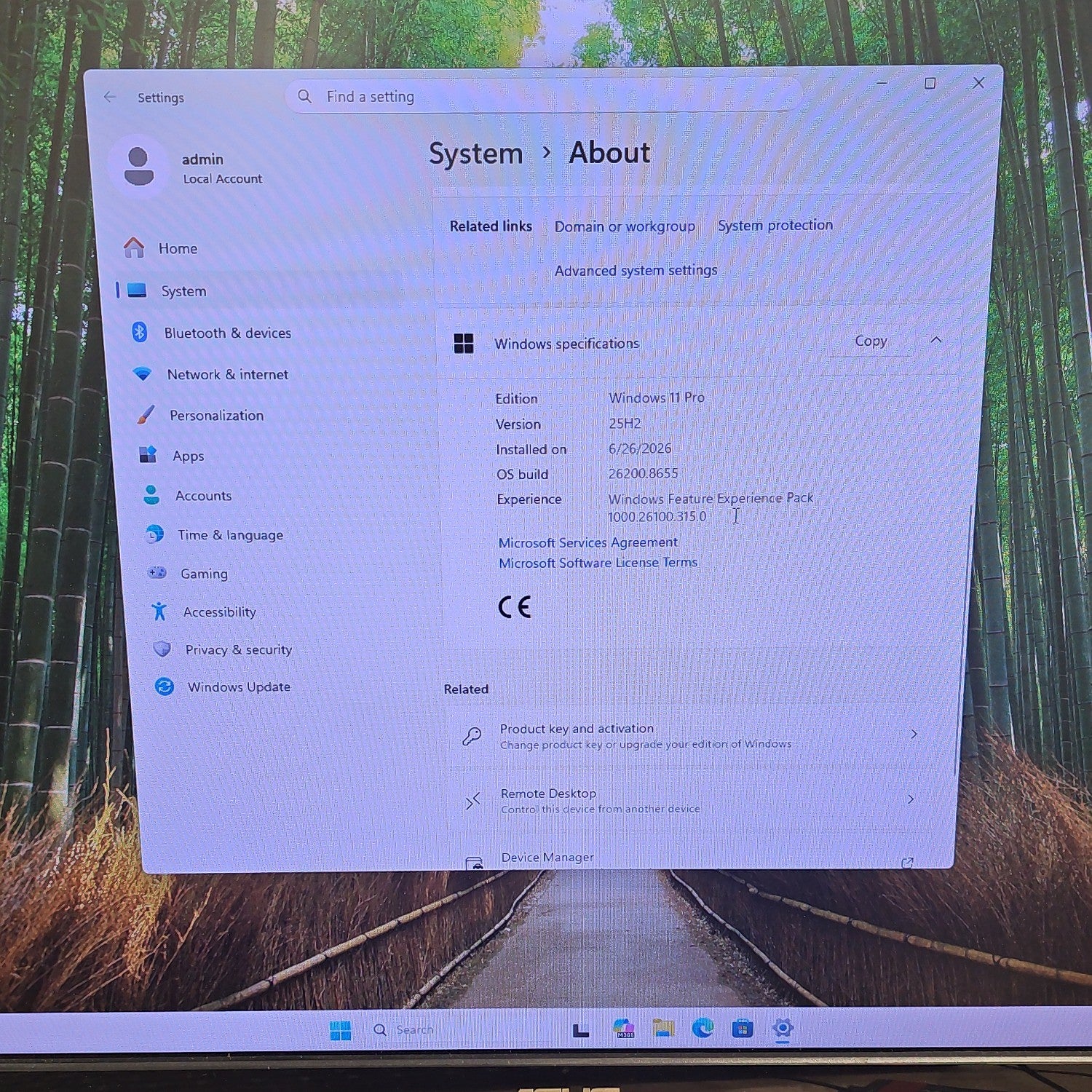Click the Gaming controller icon
Viewport: 1092px width, 1092px height.
coord(157,573)
